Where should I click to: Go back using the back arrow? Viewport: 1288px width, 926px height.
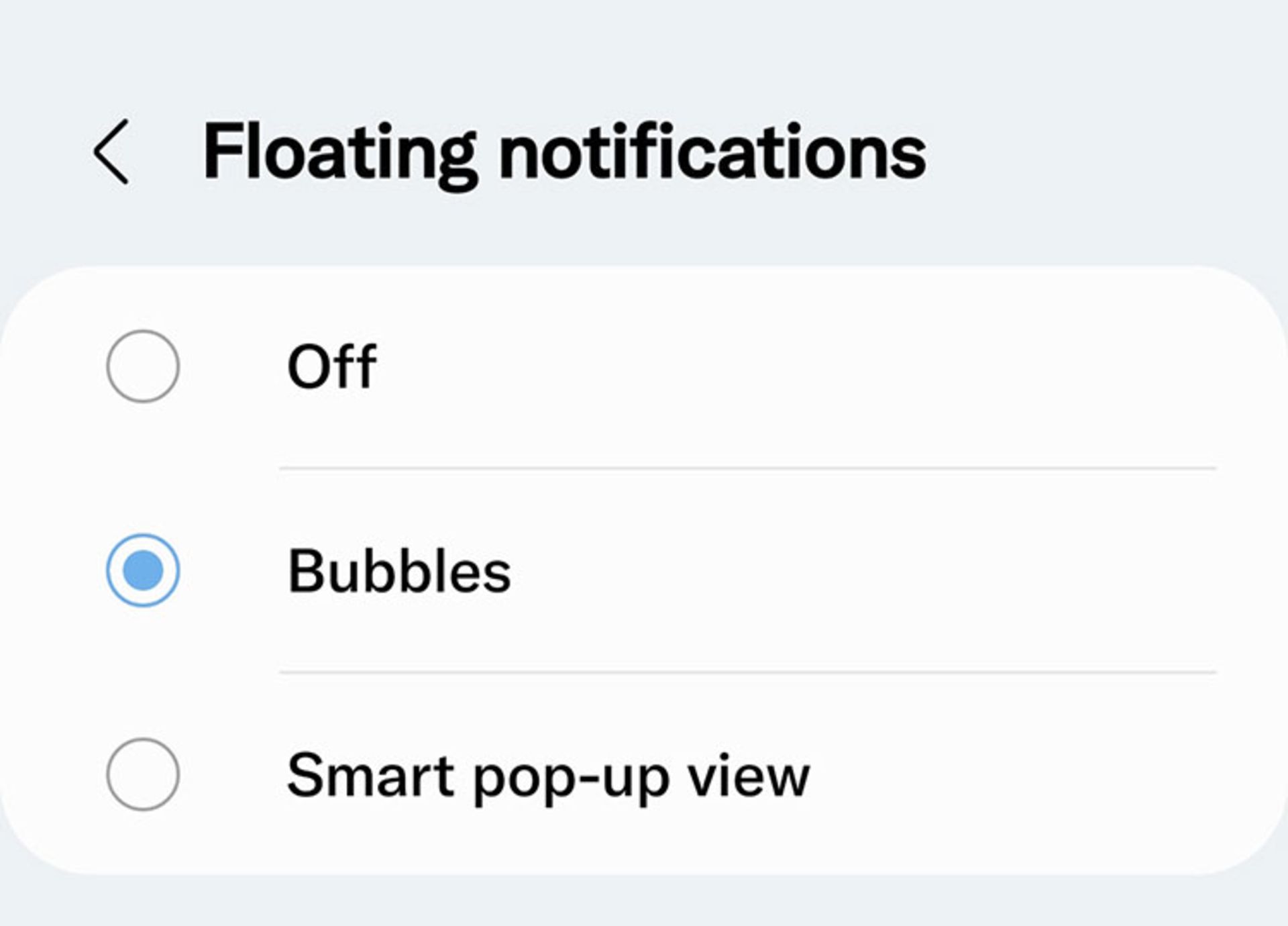coord(111,152)
